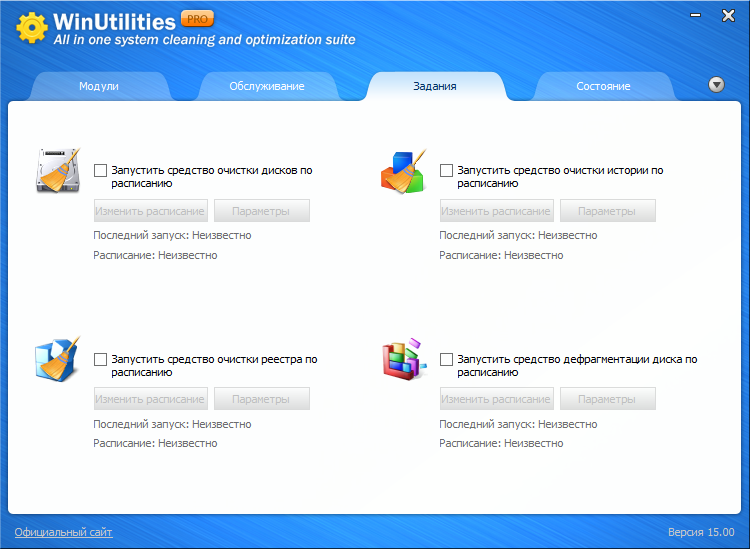Click Последний запуск: Неизвестно under disk cleaner
Viewport: 750px width, 549px height.
click(x=172, y=235)
